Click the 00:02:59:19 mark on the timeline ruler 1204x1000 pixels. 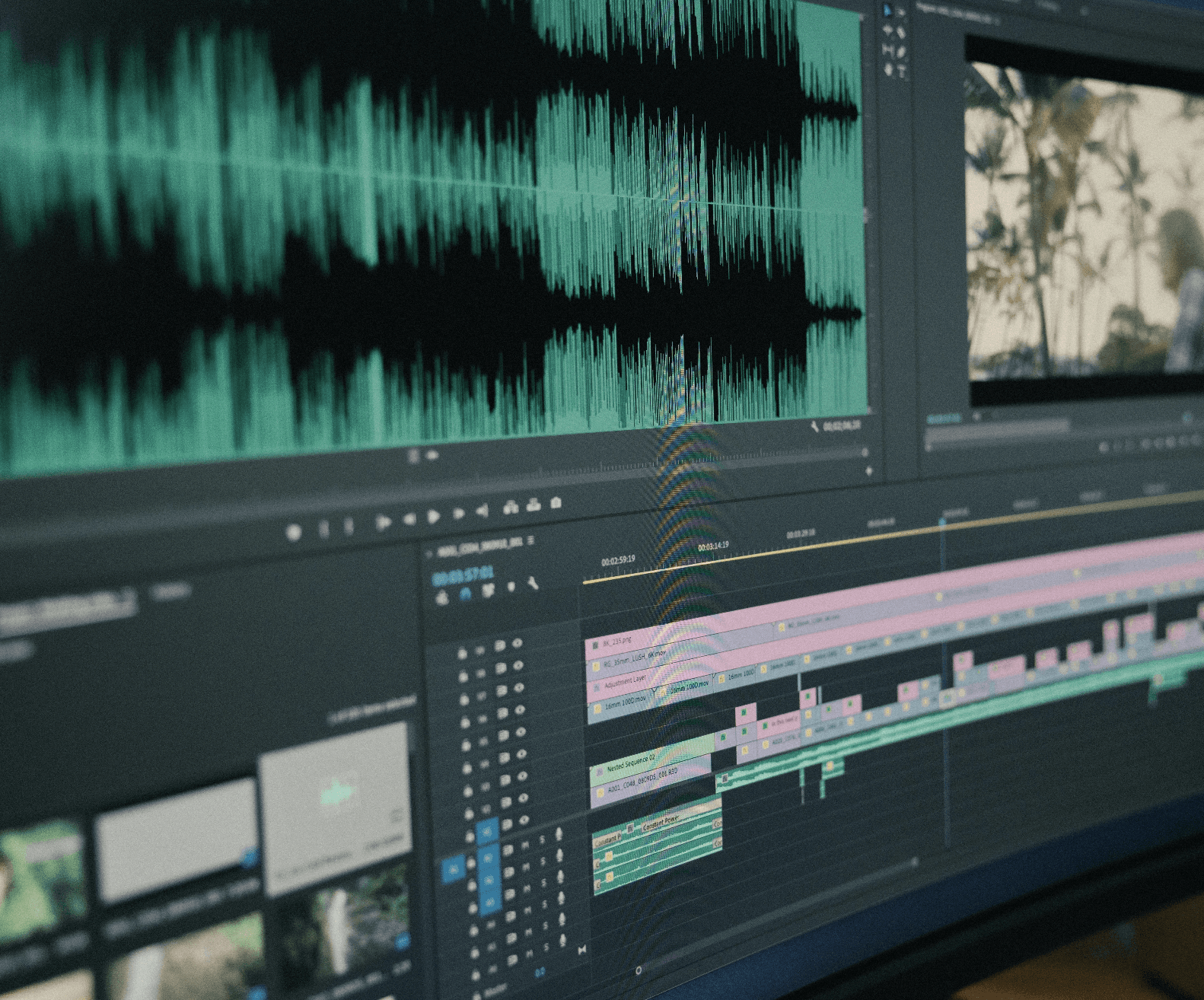point(618,561)
